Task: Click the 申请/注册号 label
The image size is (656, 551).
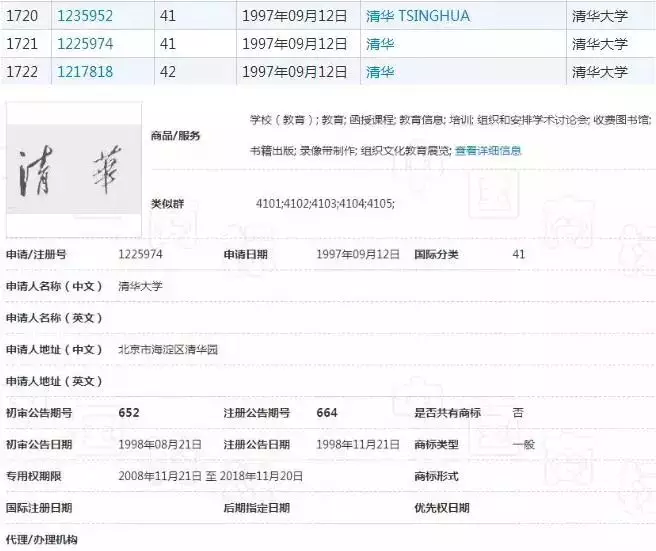Action: click(36, 254)
